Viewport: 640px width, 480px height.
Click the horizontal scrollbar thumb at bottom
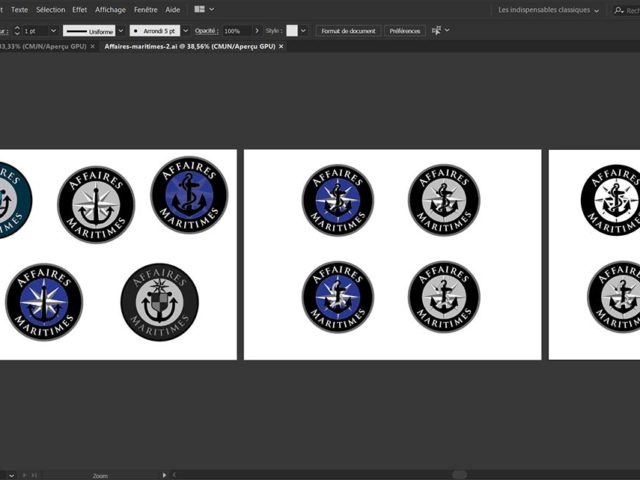tap(459, 475)
